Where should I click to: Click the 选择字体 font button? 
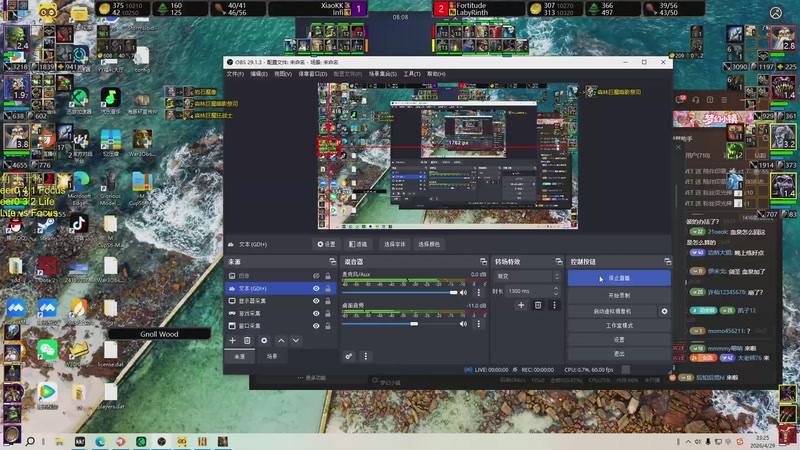pos(394,244)
